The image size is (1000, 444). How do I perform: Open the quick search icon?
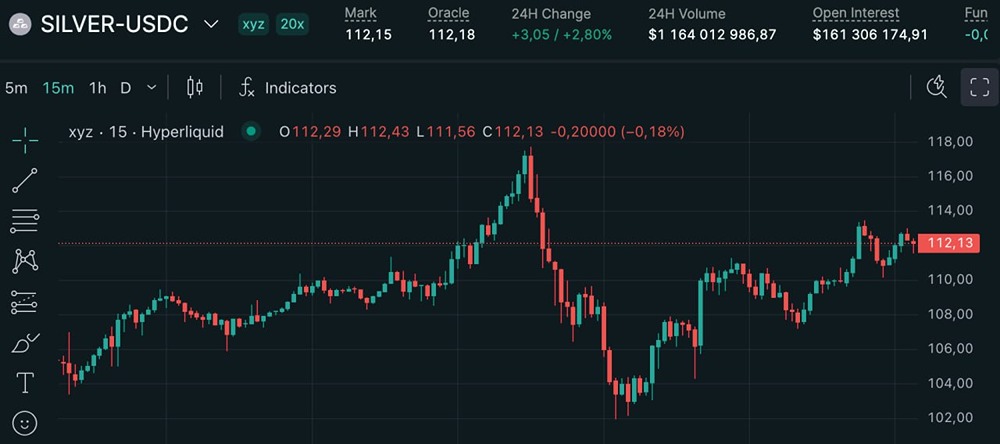coord(937,87)
